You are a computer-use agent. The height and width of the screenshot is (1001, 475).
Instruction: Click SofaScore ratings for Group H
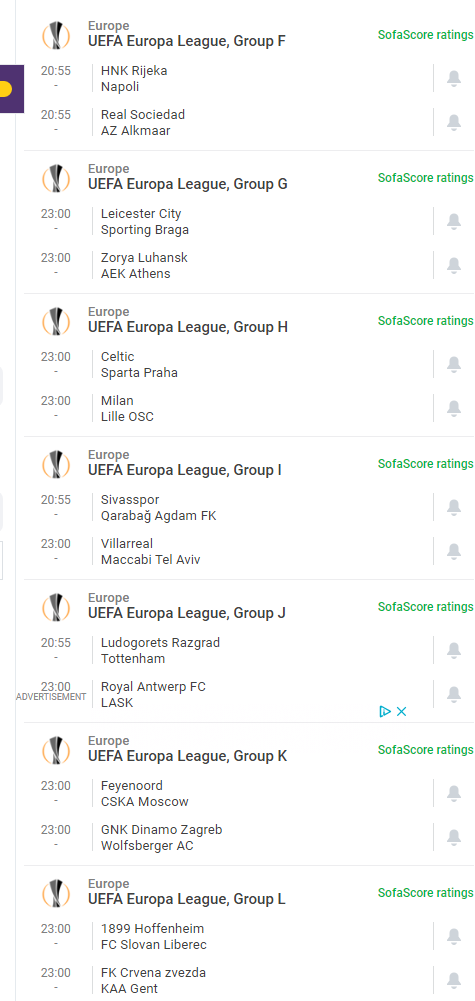(425, 320)
